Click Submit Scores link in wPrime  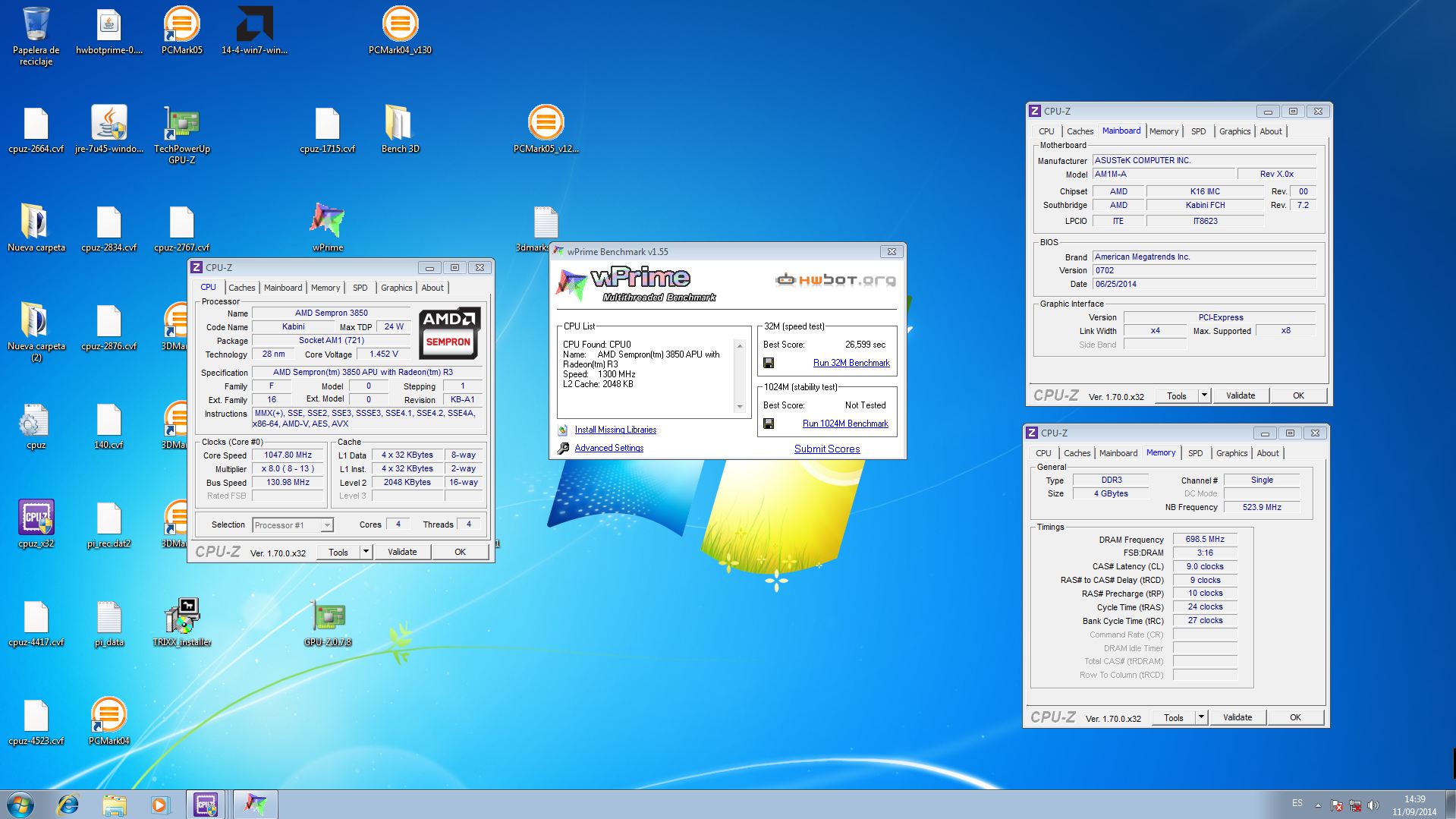tap(827, 449)
